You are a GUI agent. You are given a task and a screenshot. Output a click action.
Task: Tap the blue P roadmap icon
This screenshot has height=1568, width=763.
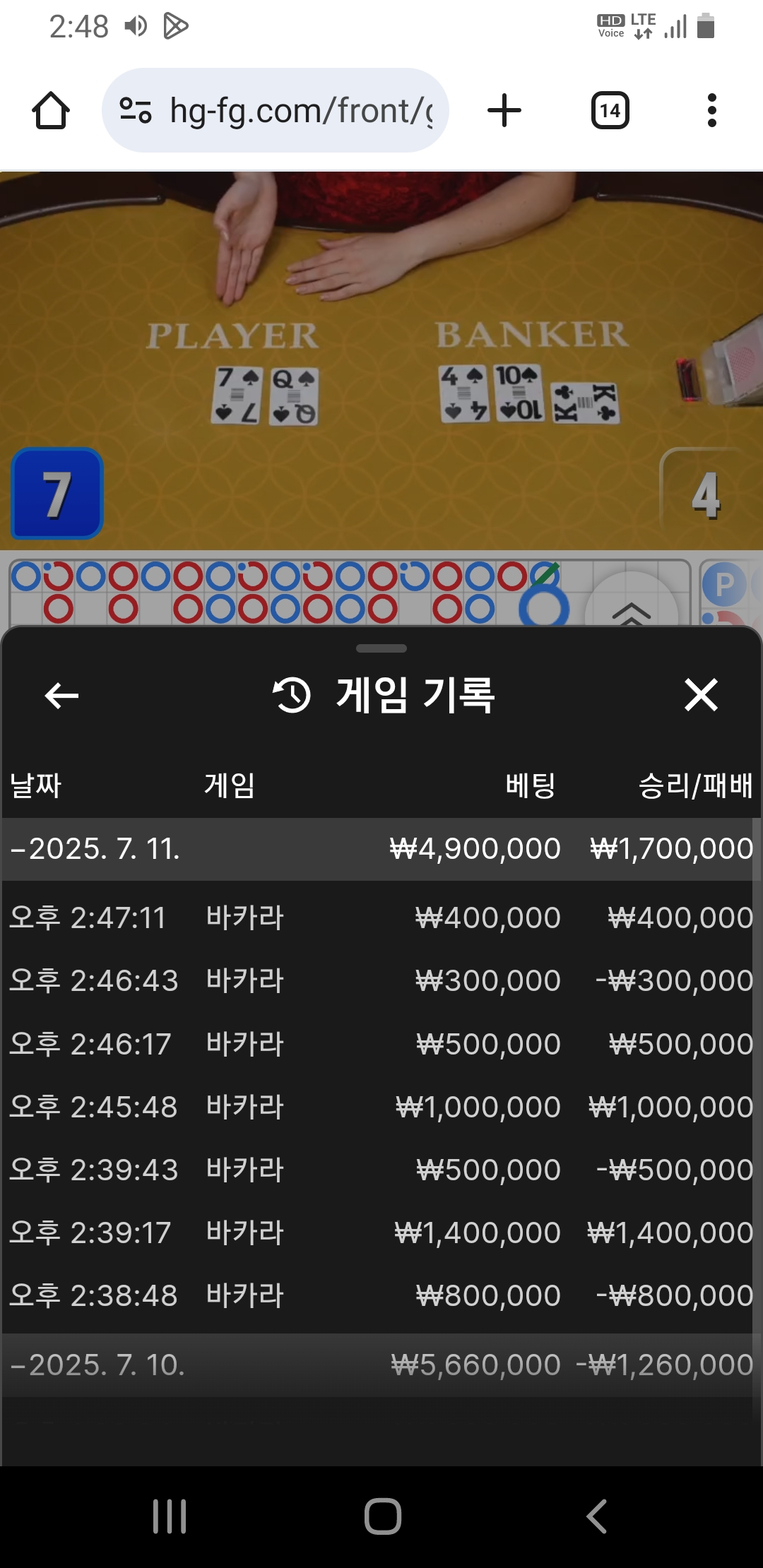(723, 585)
